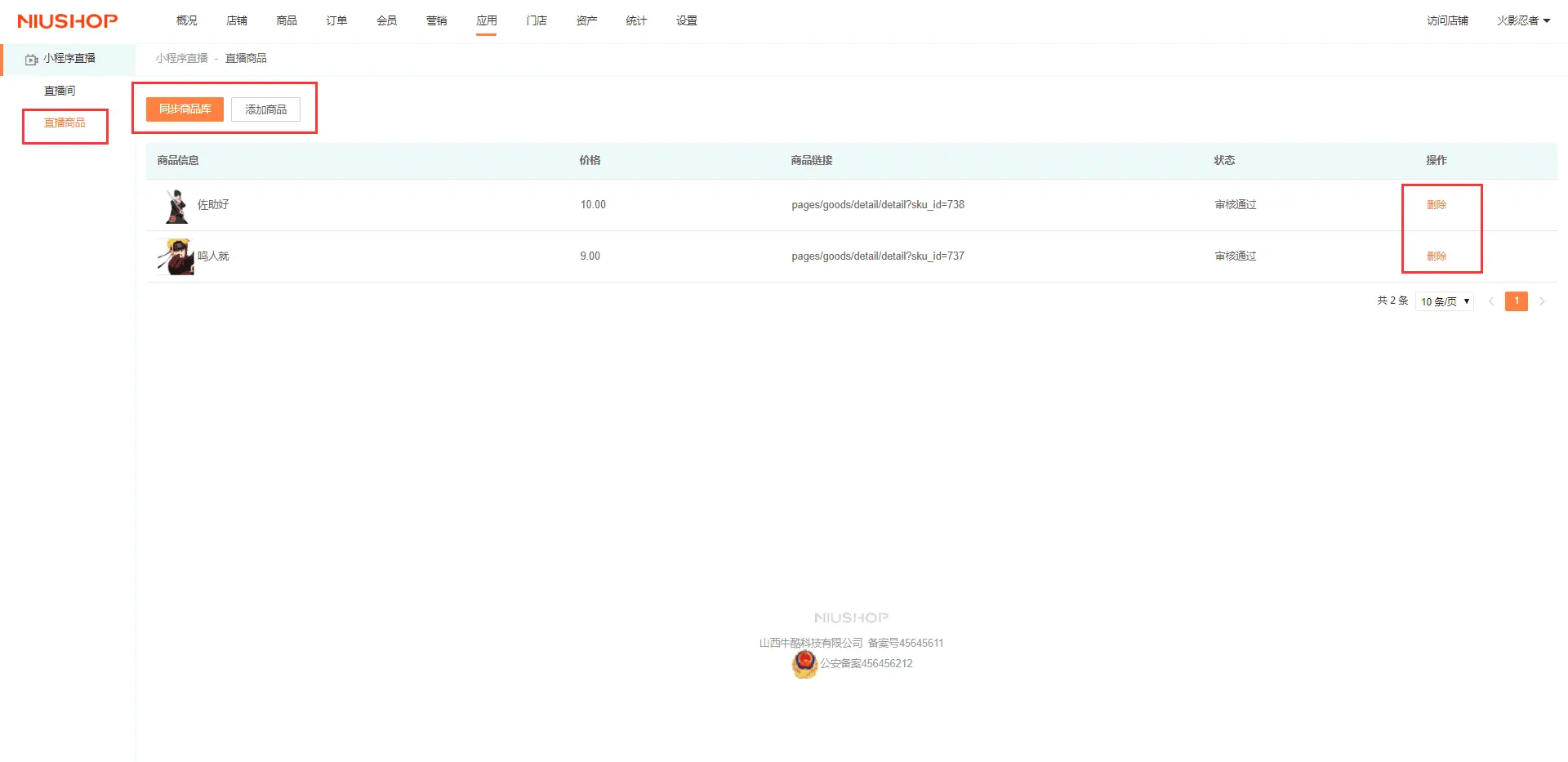Expand the 火影忍者 user dropdown
Image resolution: width=1568 pixels, height=762 pixels.
(1523, 20)
